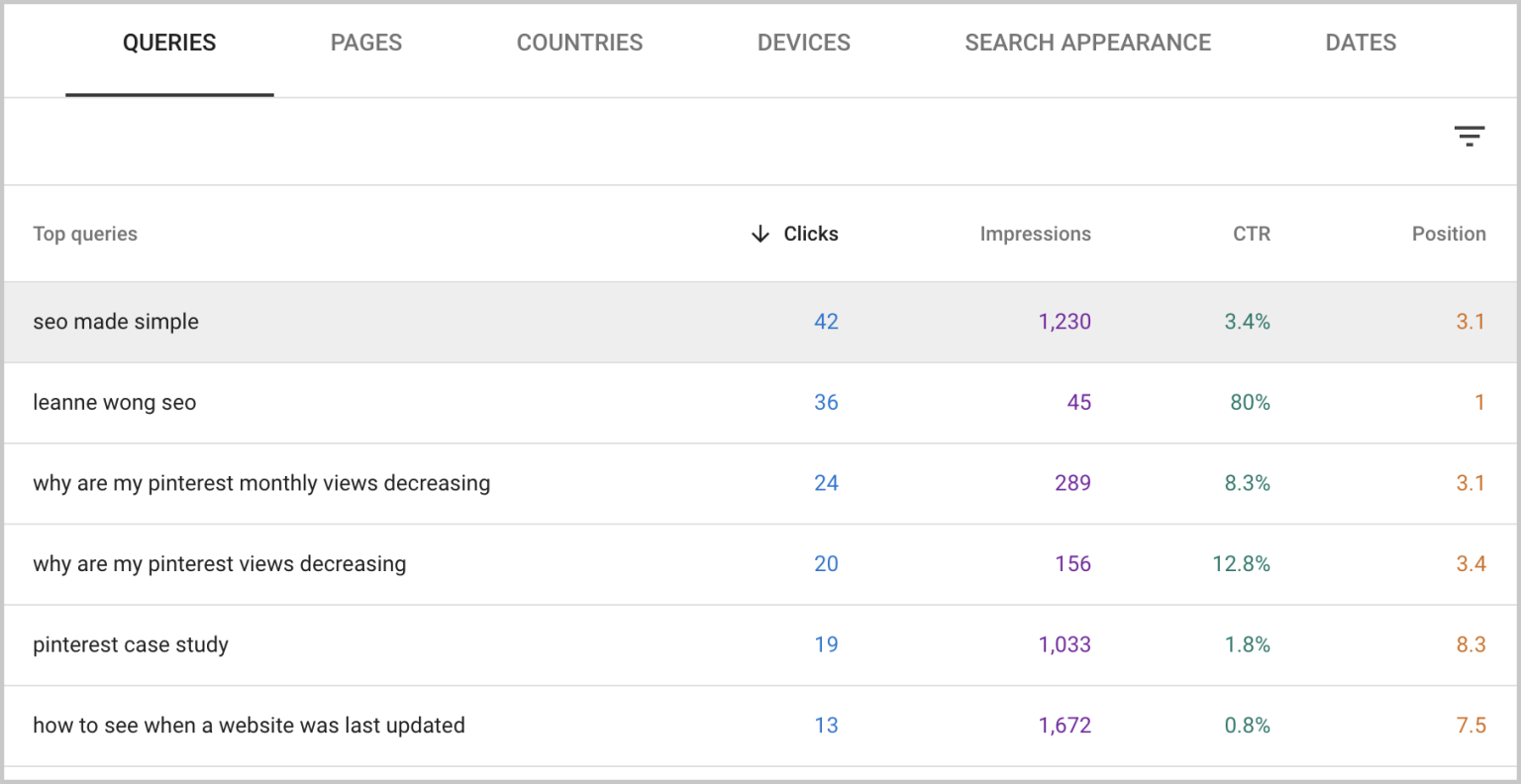Open the filter options icon
Screen dimensions: 1521x784
1470,136
